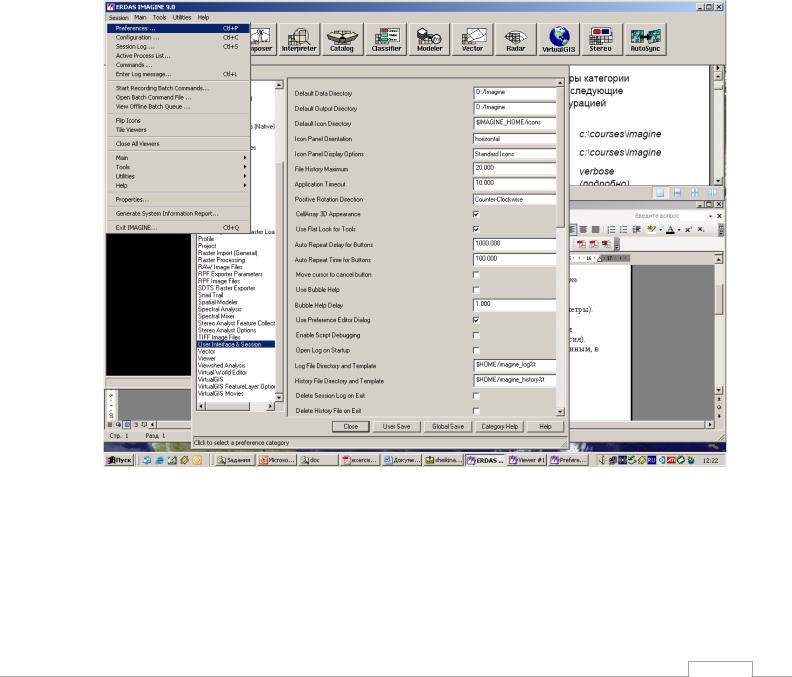Choose Configuration menu entry
The image size is (792, 677).
coord(178,37)
